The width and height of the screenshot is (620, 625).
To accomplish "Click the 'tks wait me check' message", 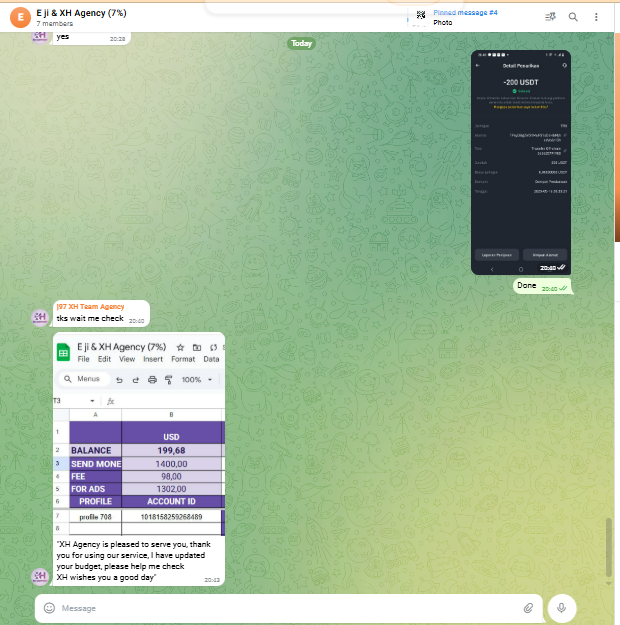I will (x=90, y=319).
